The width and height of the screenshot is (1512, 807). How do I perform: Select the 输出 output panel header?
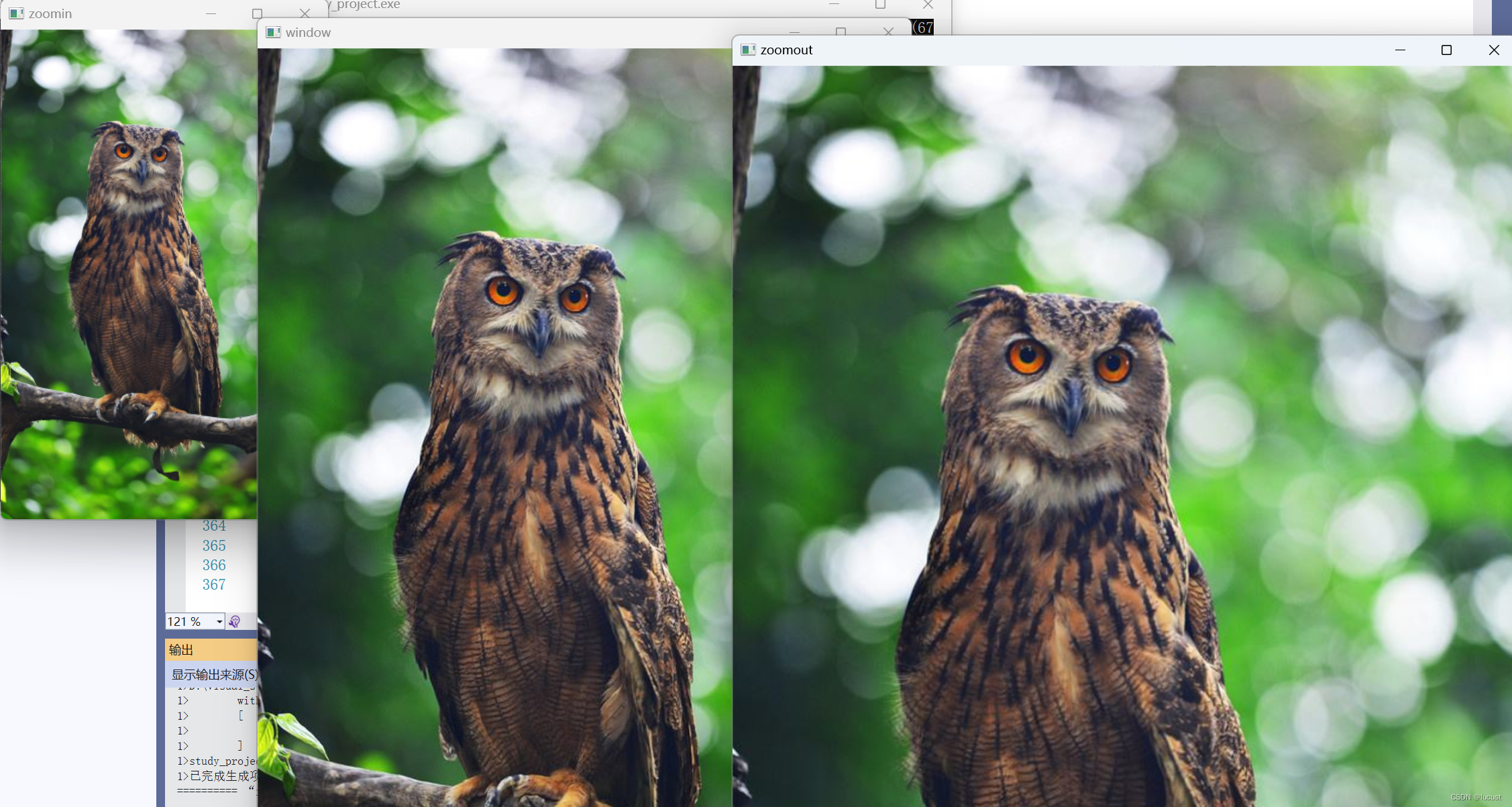click(x=181, y=649)
